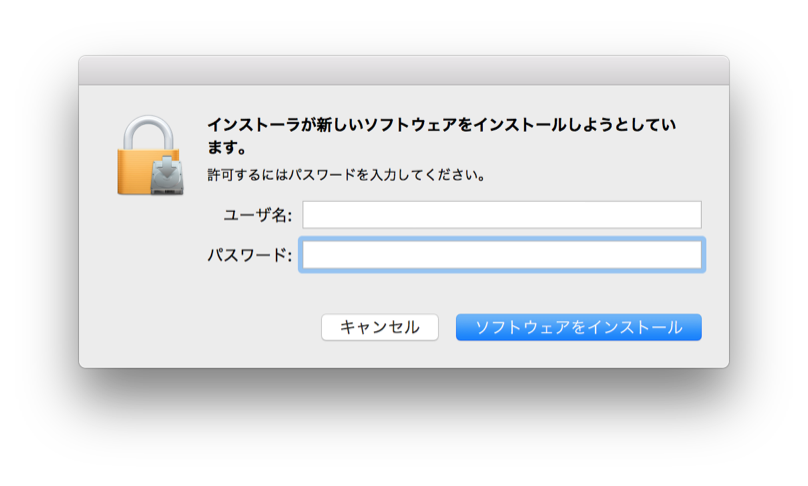Click the empty area left of キャンセル
This screenshot has width=808, height=486.
point(201,327)
